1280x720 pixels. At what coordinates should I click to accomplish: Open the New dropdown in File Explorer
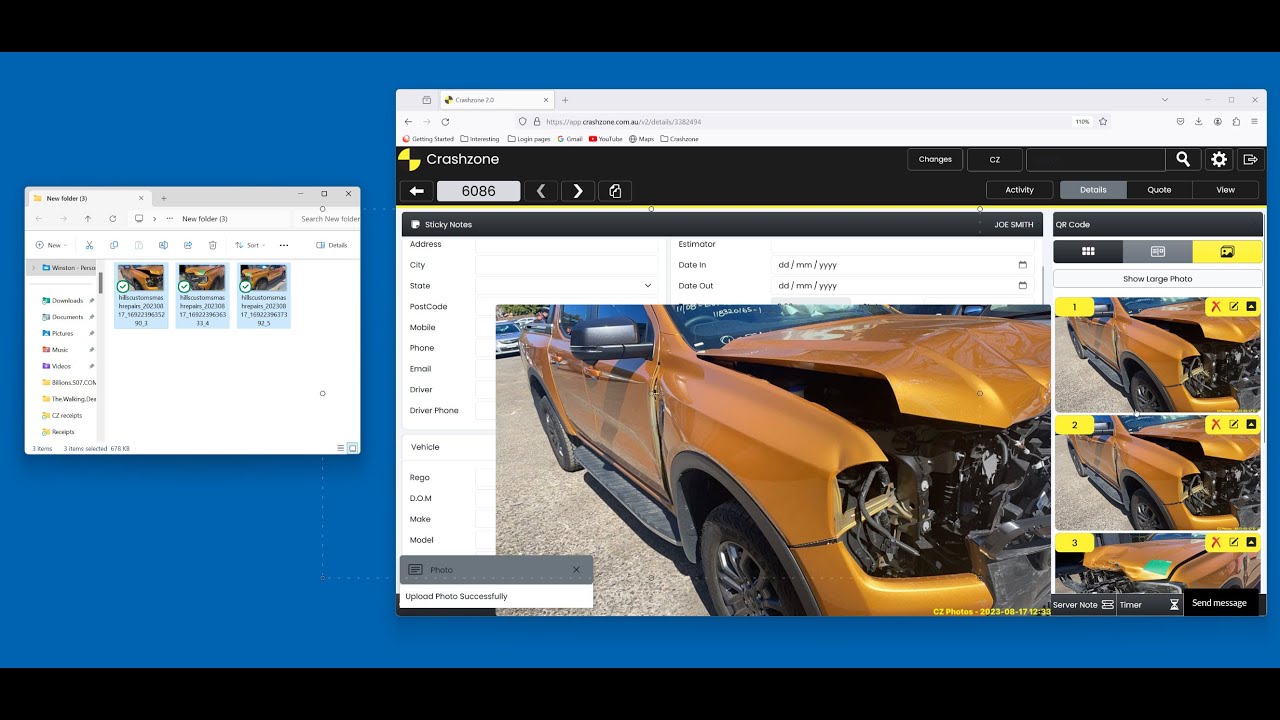[51, 245]
